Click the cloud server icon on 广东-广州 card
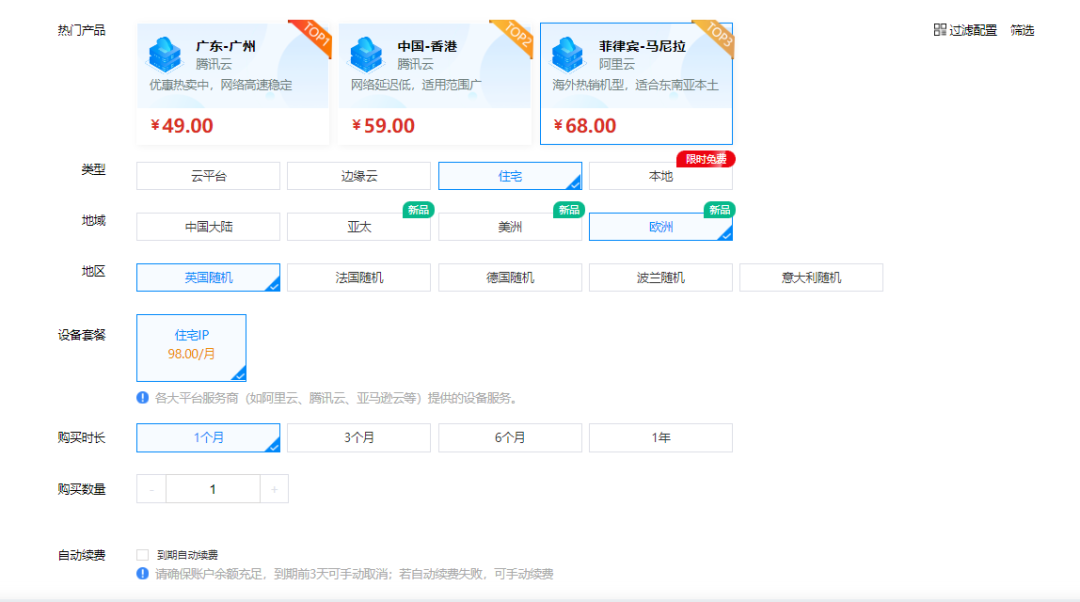 (165, 55)
